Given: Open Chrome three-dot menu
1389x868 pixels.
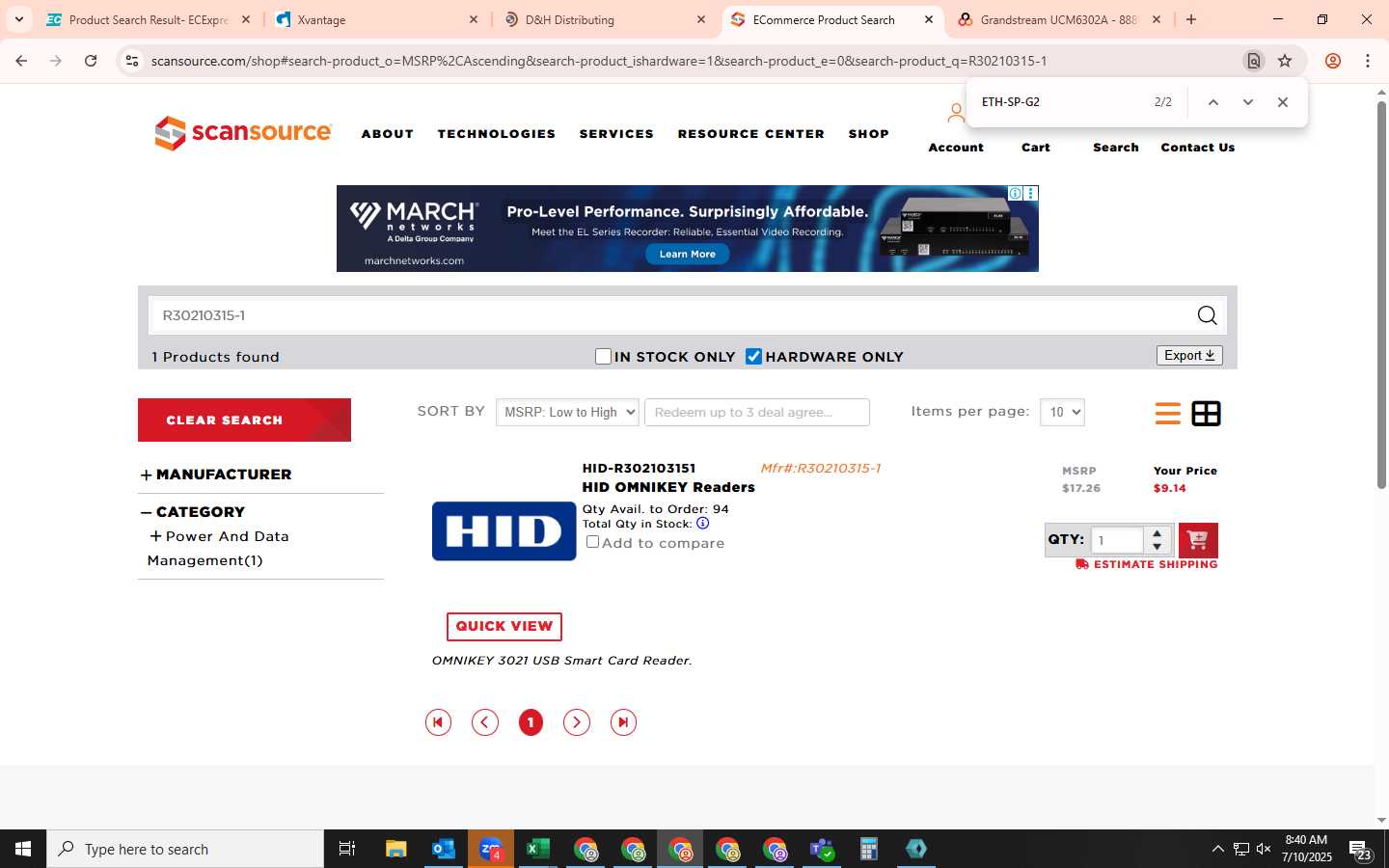Looking at the screenshot, I should (1368, 61).
